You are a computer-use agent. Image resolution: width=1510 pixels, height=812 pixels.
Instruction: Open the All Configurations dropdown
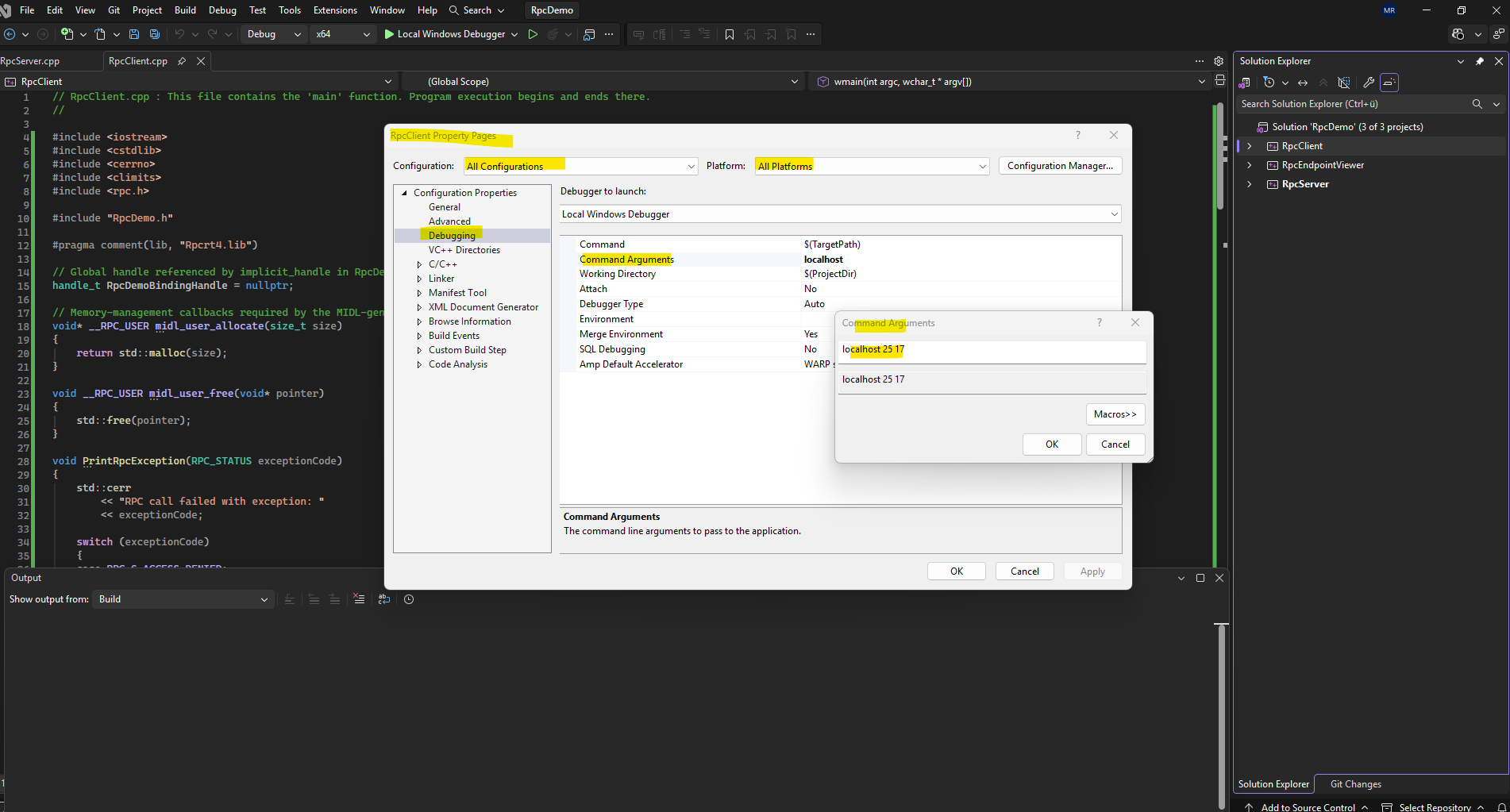(x=580, y=166)
